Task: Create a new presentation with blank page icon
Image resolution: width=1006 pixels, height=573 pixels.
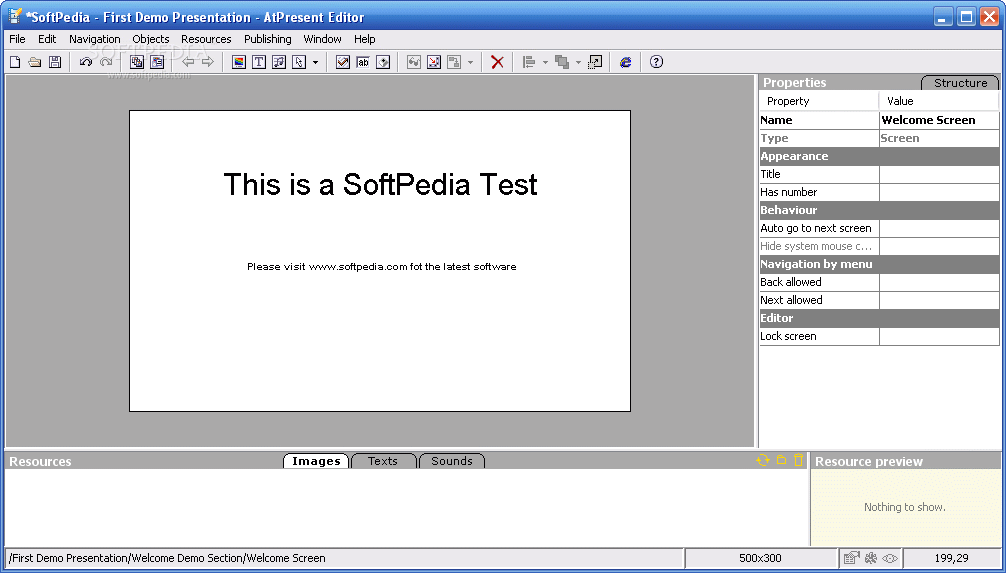Action: [15, 62]
